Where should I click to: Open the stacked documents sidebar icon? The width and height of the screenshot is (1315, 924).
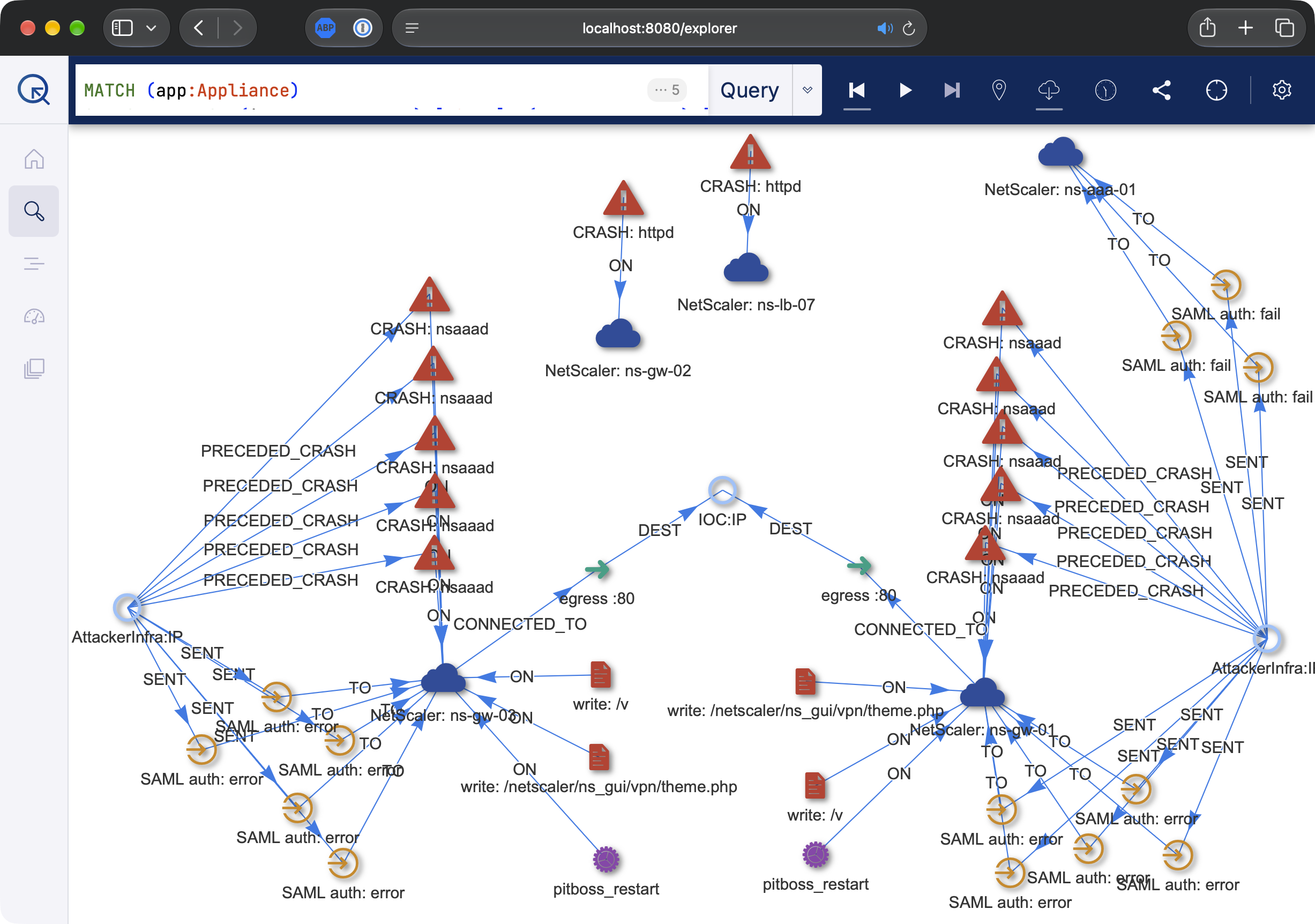tap(34, 368)
